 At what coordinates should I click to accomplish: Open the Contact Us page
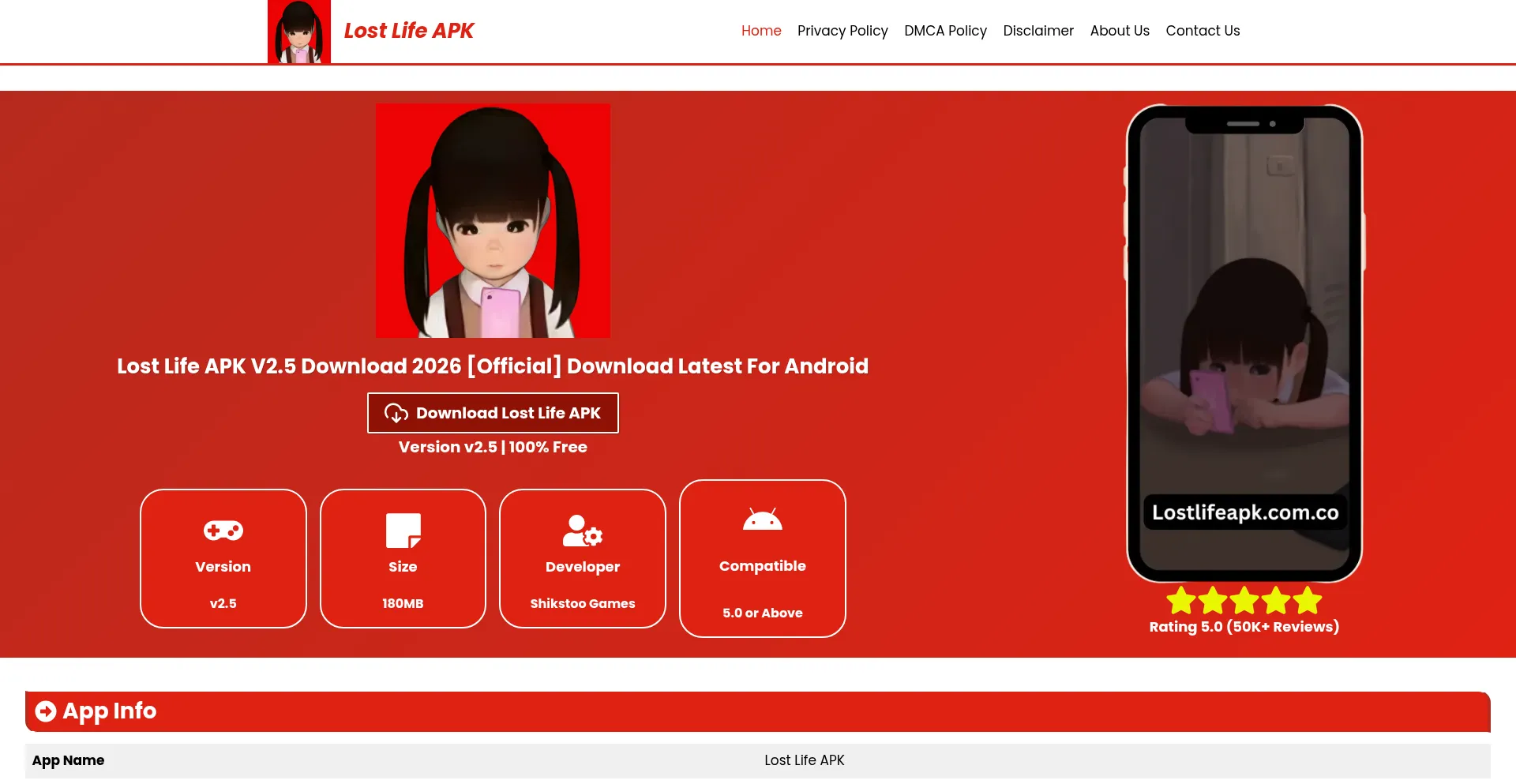[x=1203, y=31]
